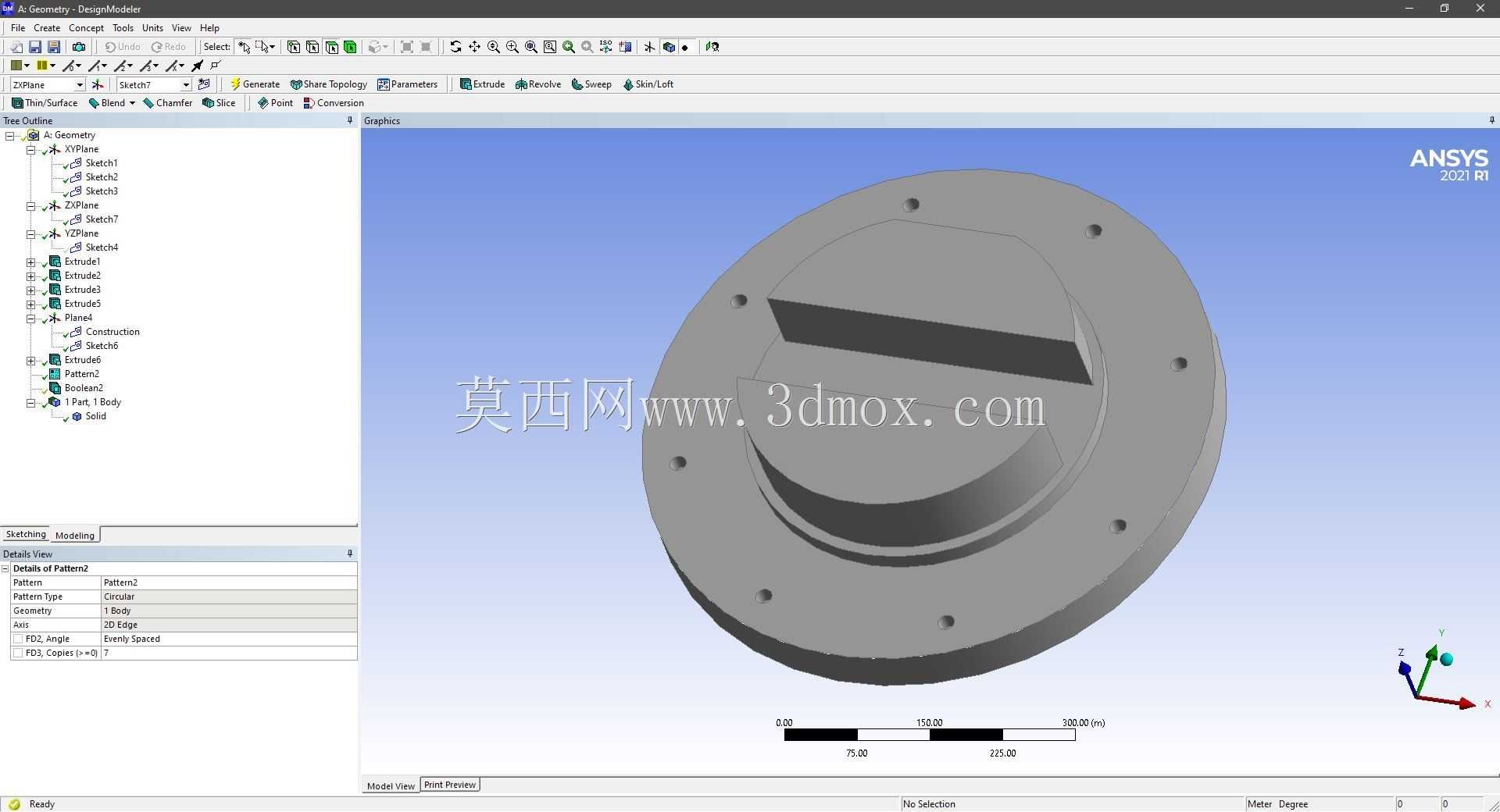Pin the Details View panel

coord(349,554)
